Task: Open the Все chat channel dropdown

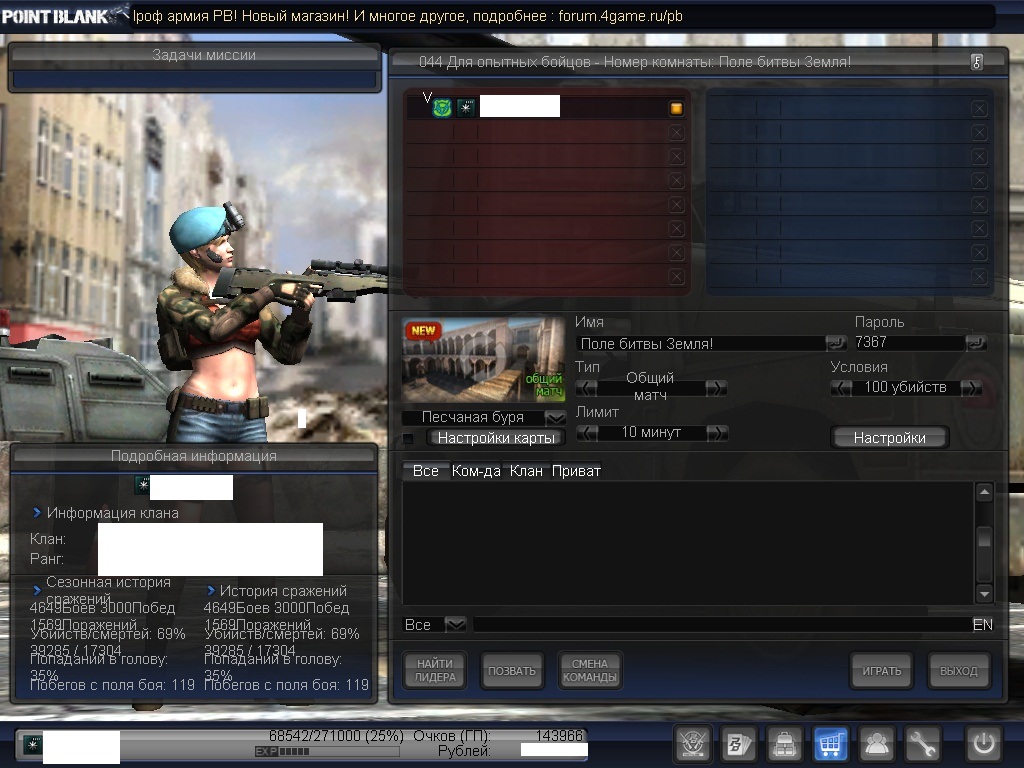Action: click(455, 625)
